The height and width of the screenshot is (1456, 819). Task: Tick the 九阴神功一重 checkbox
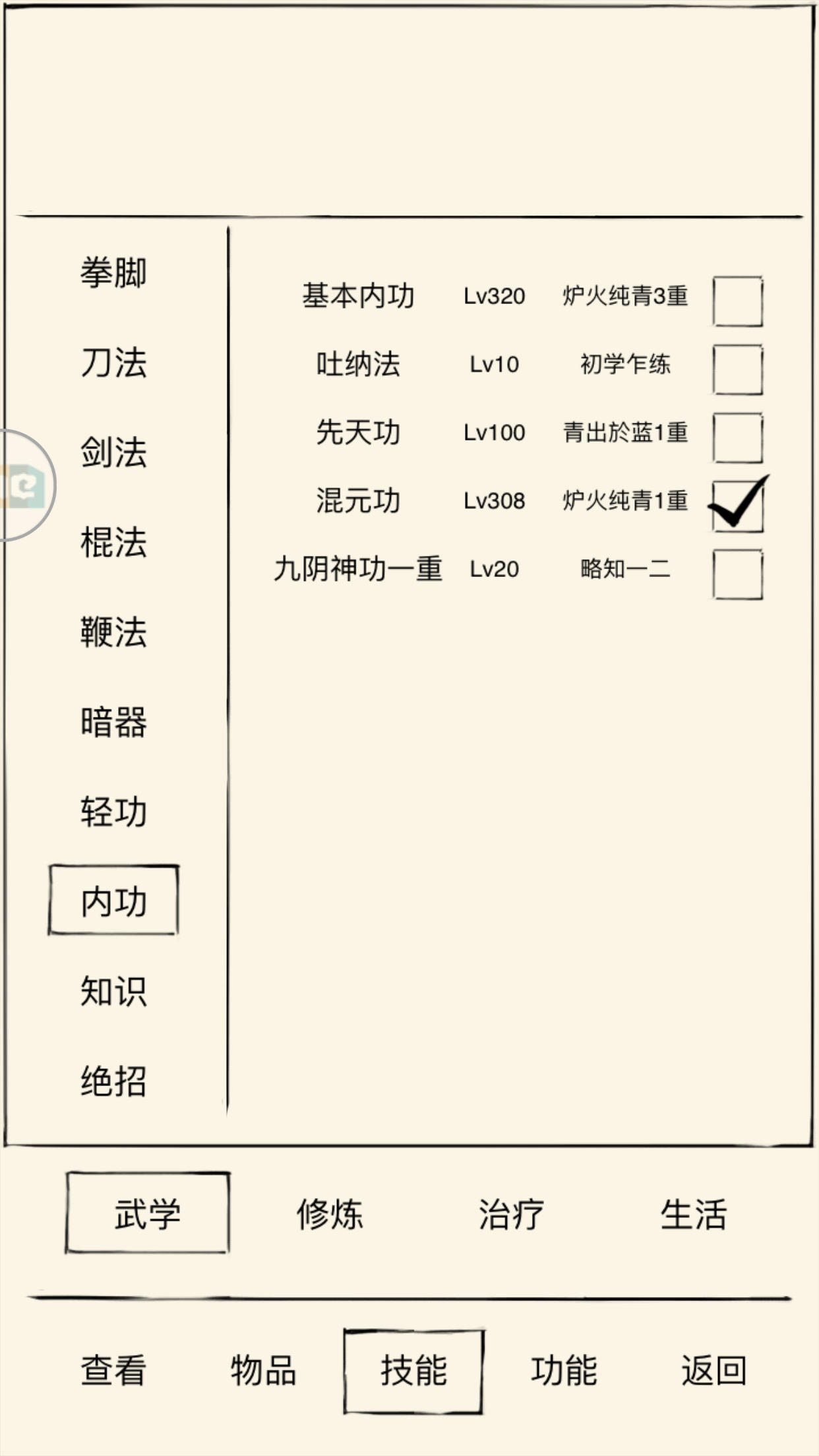[x=738, y=575]
